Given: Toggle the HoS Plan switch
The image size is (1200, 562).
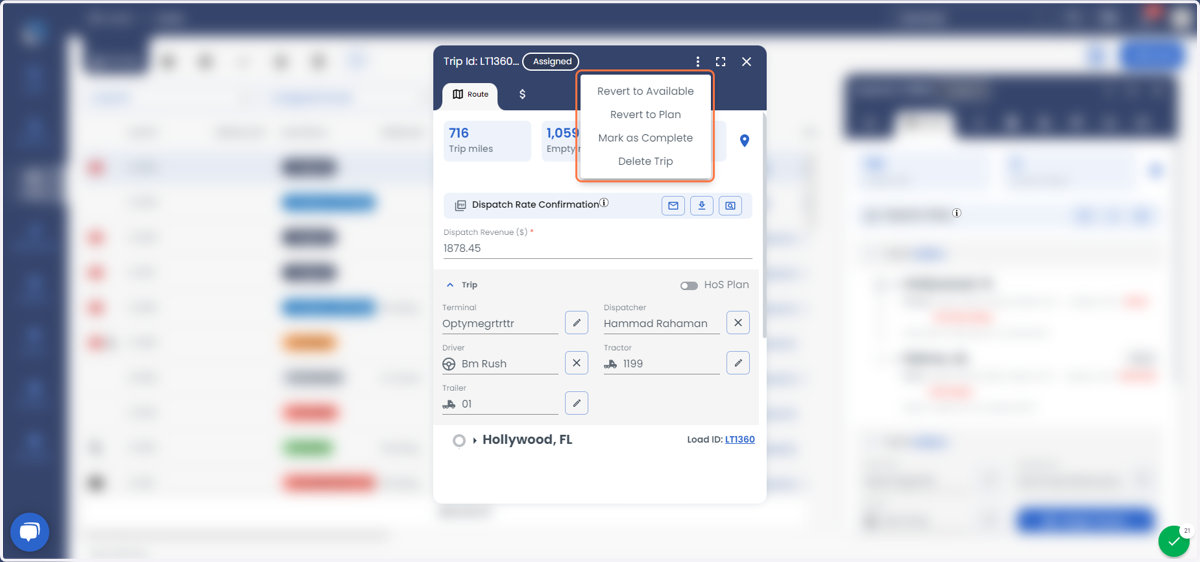Looking at the screenshot, I should (x=689, y=285).
